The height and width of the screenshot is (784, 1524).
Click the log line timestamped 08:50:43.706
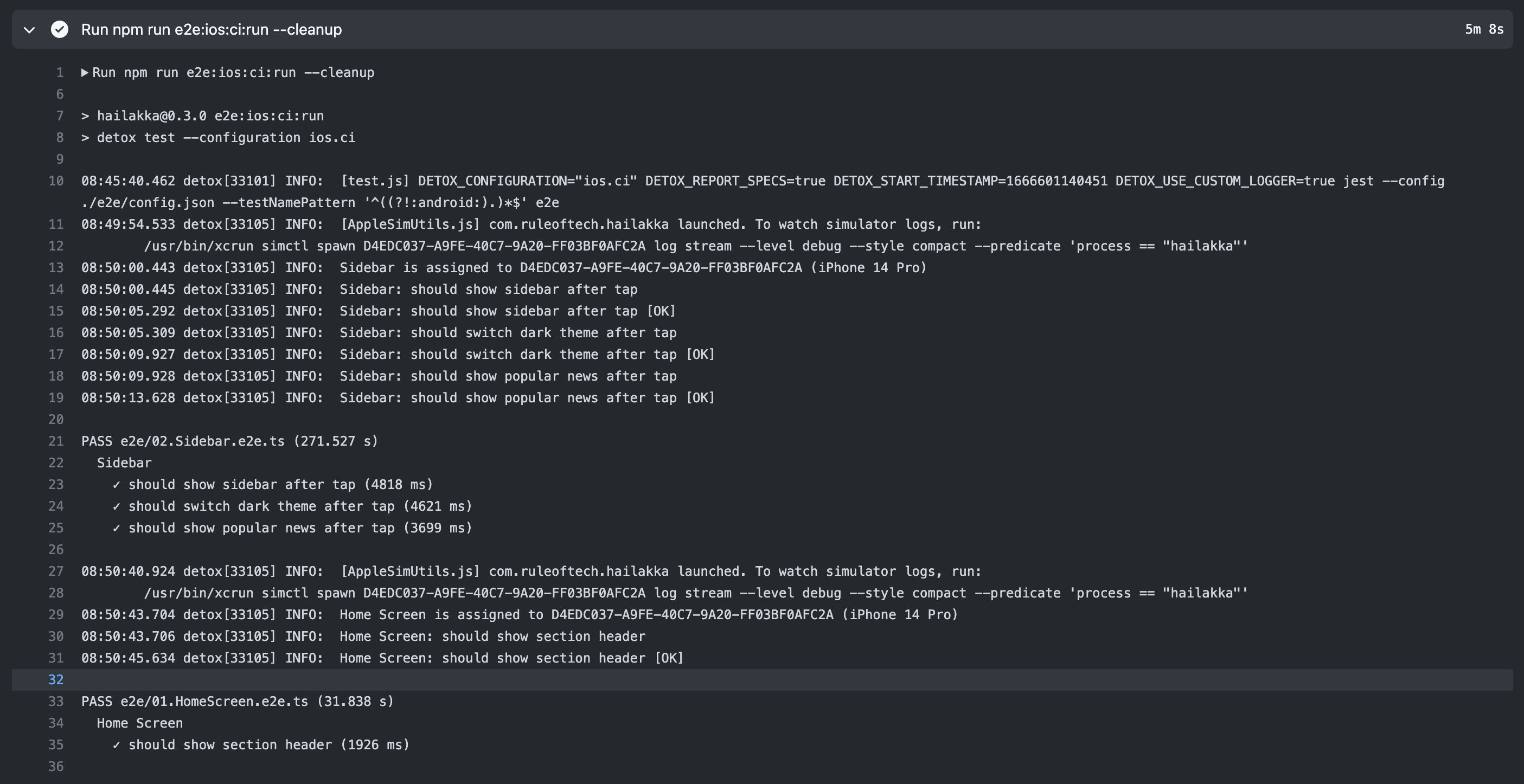(x=363, y=636)
